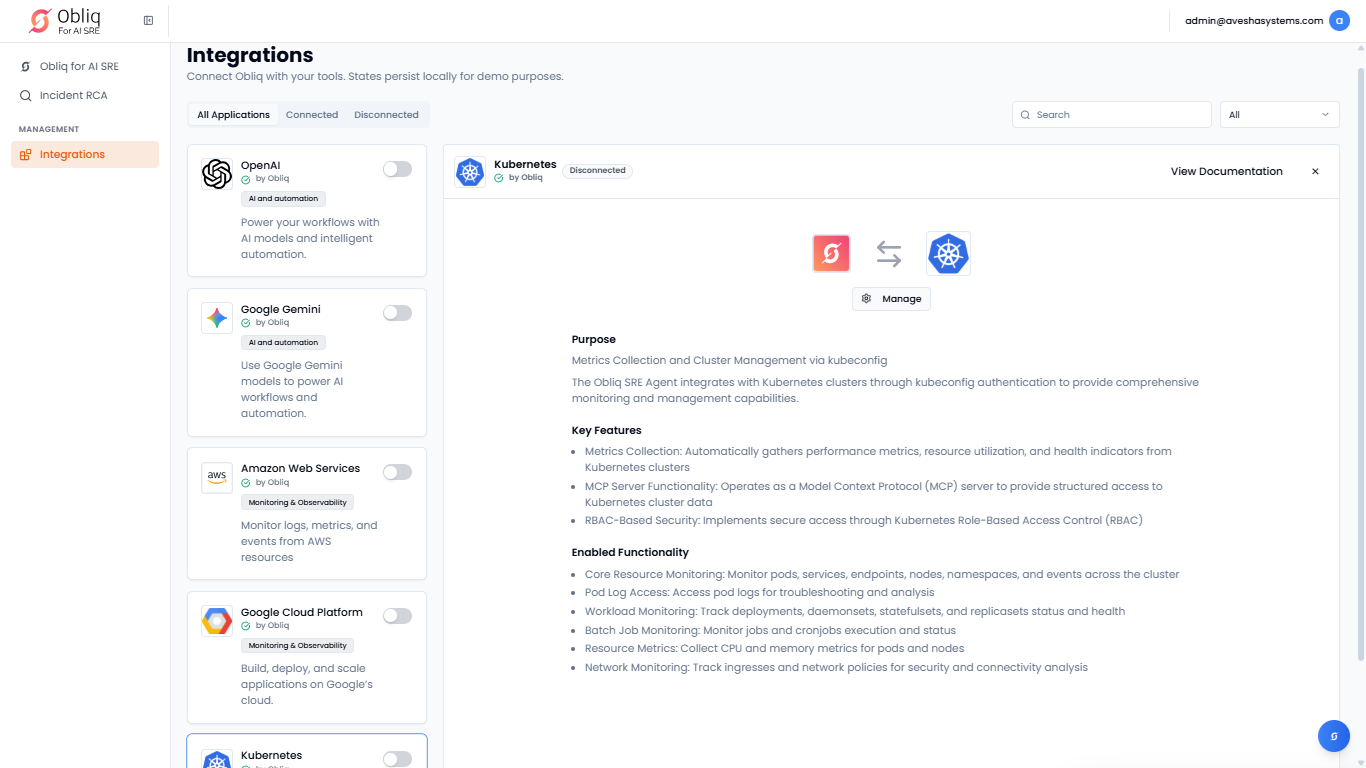Click the Google Gemini star icon
Image resolution: width=1366 pixels, height=768 pixels.
coord(217,318)
